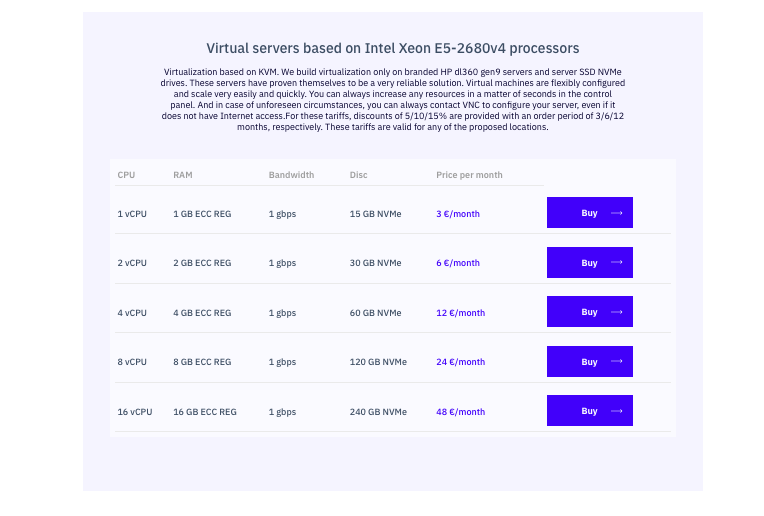Click arrow icon on 24 €/month Buy button
The image size is (764, 516).
(x=617, y=362)
